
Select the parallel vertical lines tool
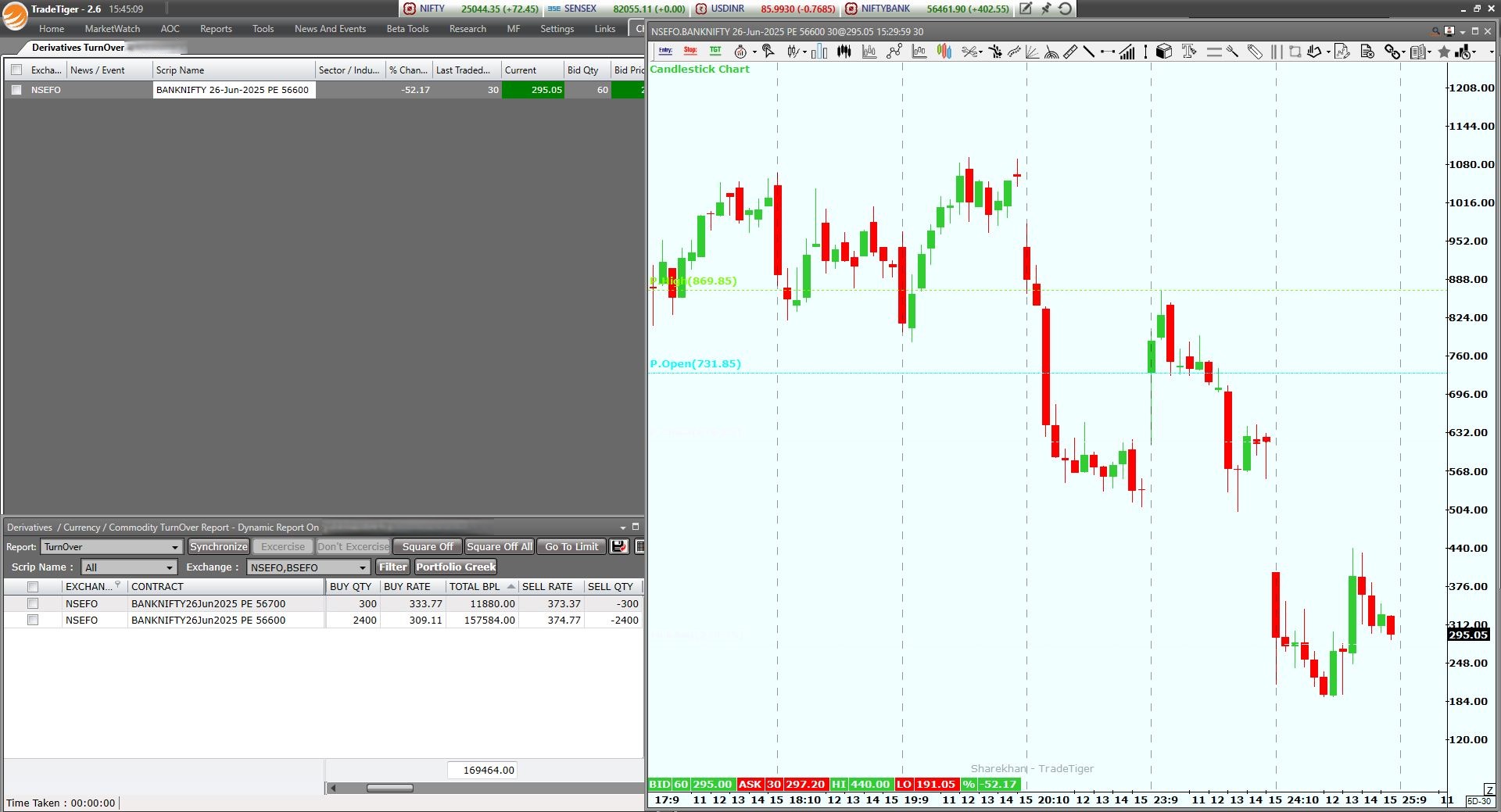[x=1277, y=52]
